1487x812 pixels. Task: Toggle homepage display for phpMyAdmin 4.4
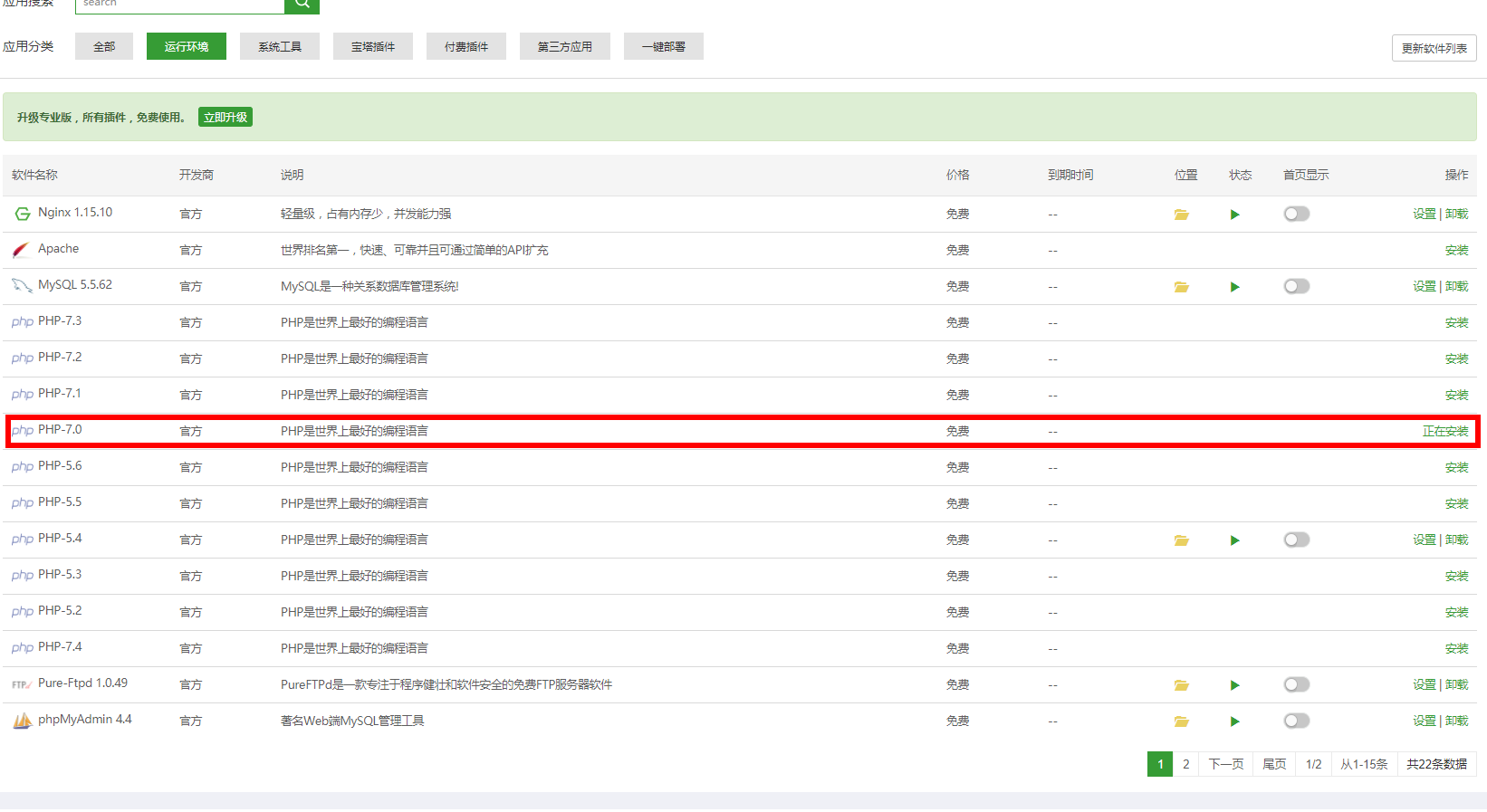[1297, 721]
